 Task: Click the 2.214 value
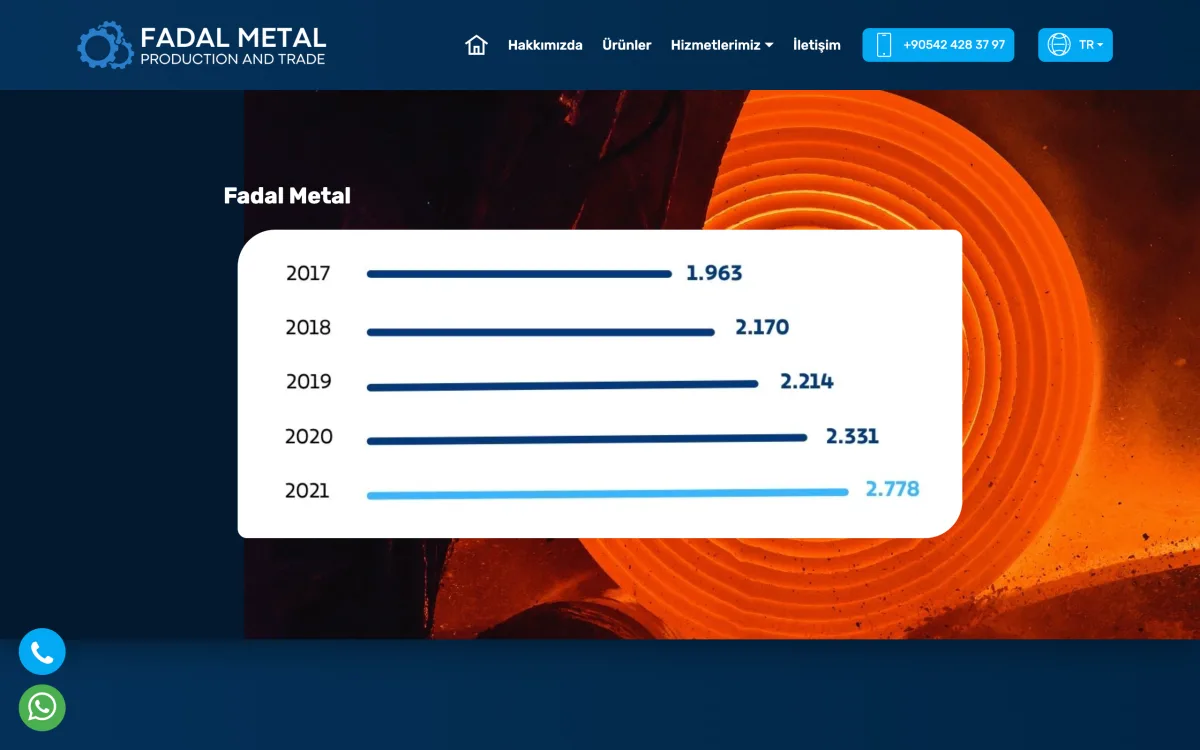[807, 382]
